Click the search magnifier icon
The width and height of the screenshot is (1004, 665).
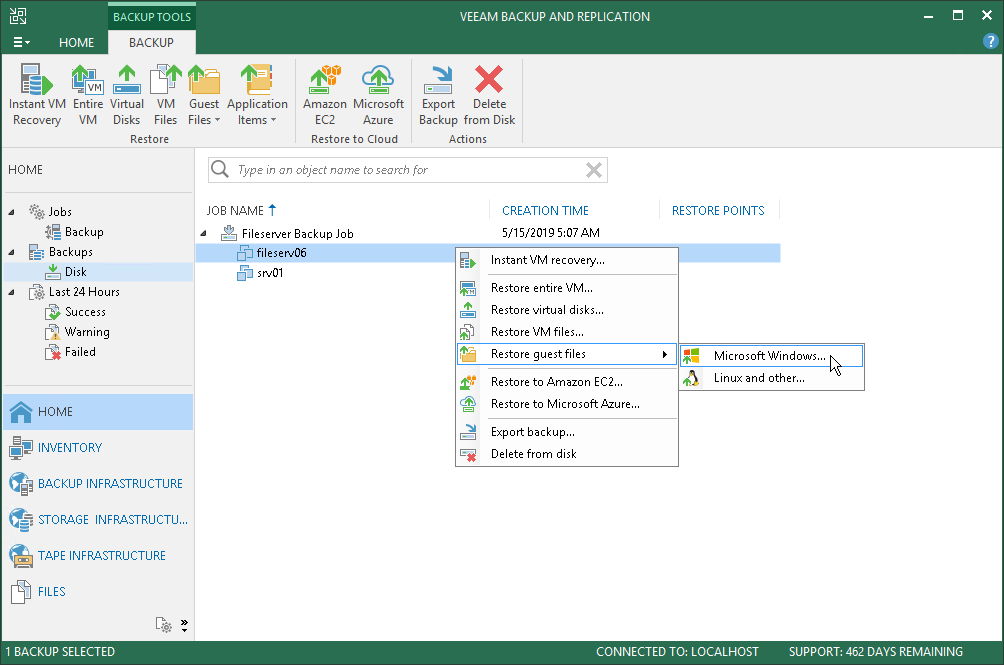click(x=220, y=169)
